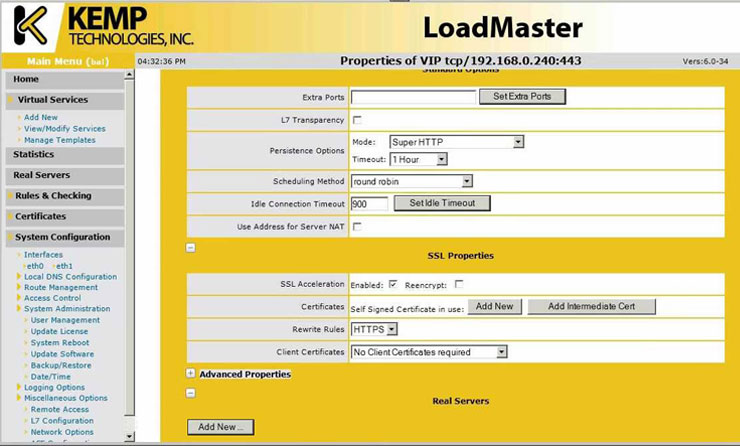The image size is (740, 446).
Task: Click the Set Extra Ports button
Action: coord(522,96)
